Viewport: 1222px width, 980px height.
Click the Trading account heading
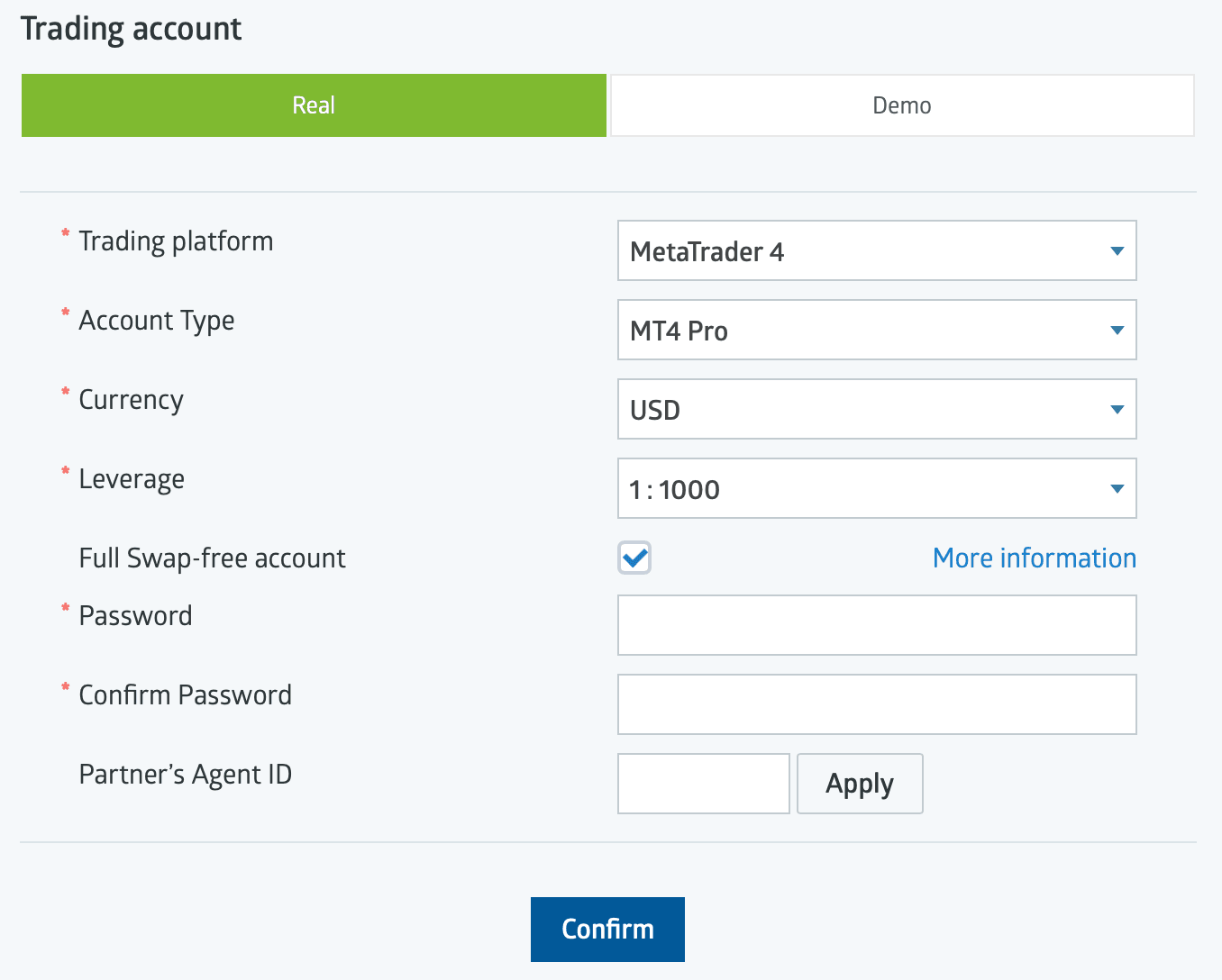point(131,29)
